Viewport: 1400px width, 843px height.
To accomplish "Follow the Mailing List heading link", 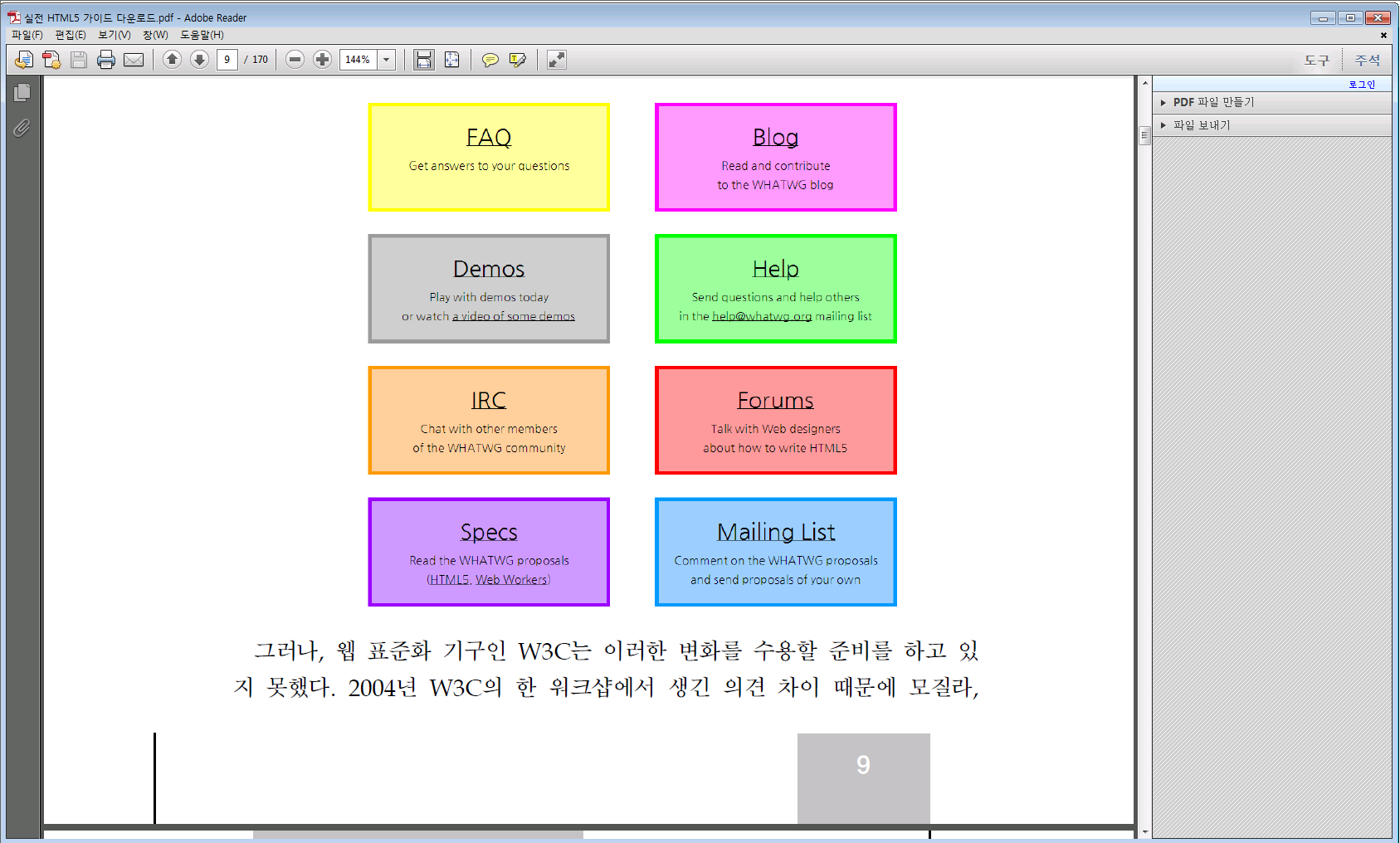I will (x=776, y=532).
